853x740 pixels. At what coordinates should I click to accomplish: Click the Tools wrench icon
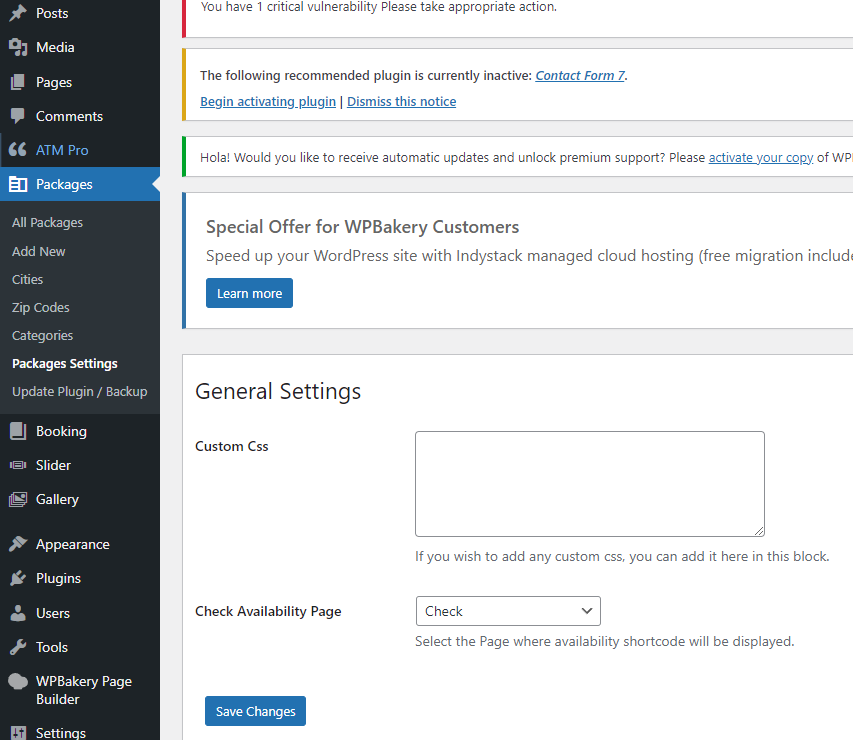point(18,647)
